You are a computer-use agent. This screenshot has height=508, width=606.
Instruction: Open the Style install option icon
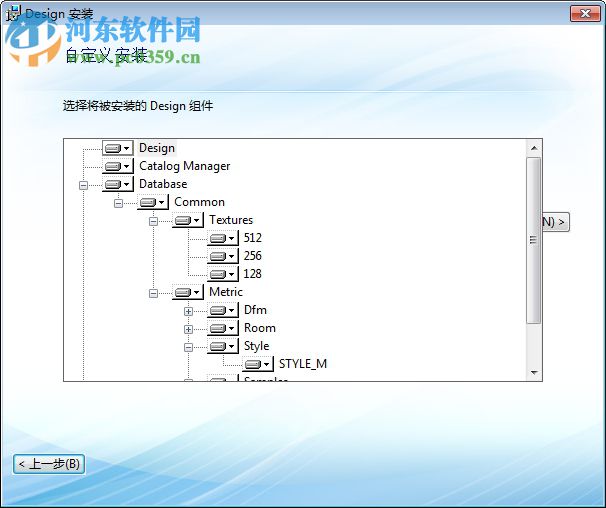pos(223,346)
